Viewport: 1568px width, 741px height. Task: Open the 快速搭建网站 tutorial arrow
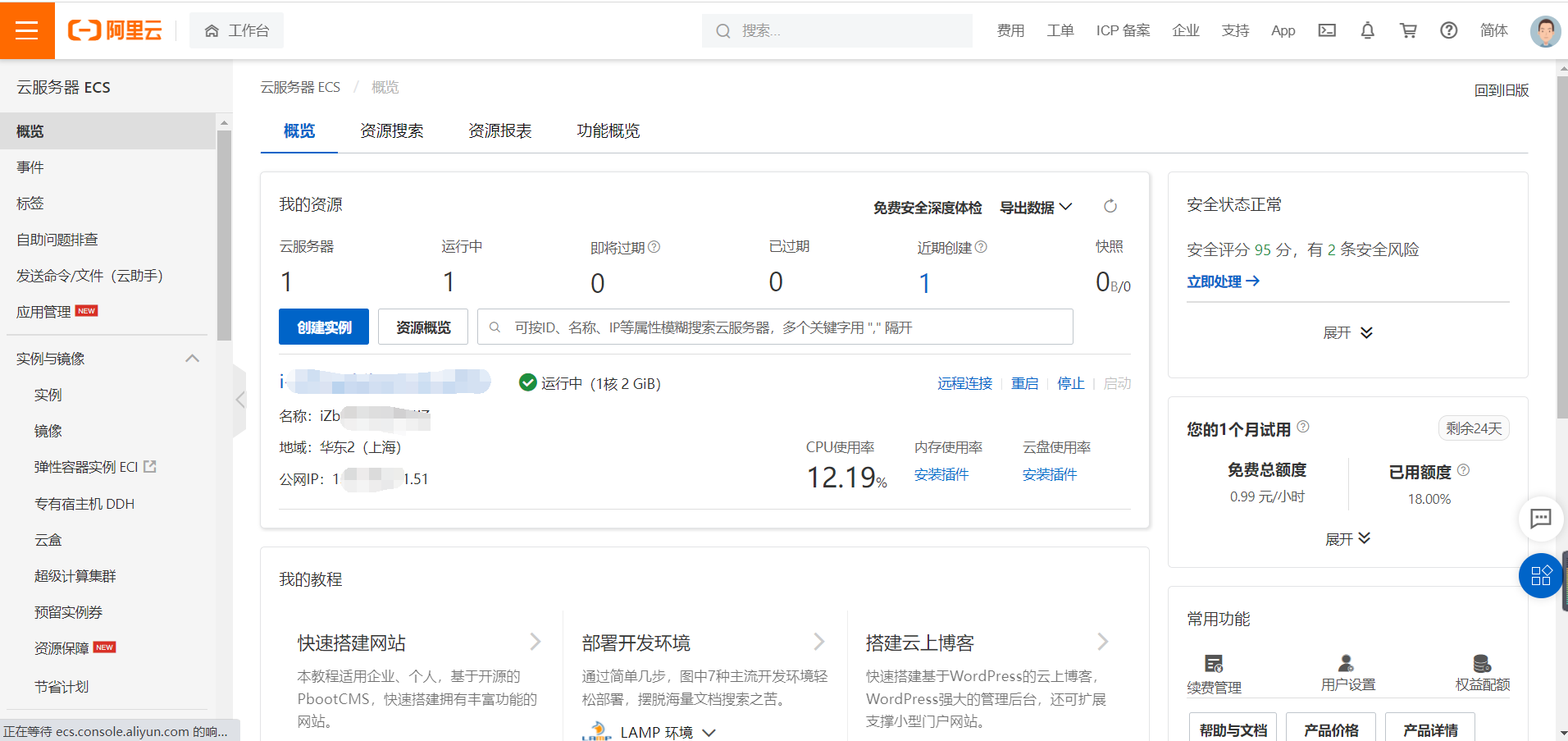536,642
